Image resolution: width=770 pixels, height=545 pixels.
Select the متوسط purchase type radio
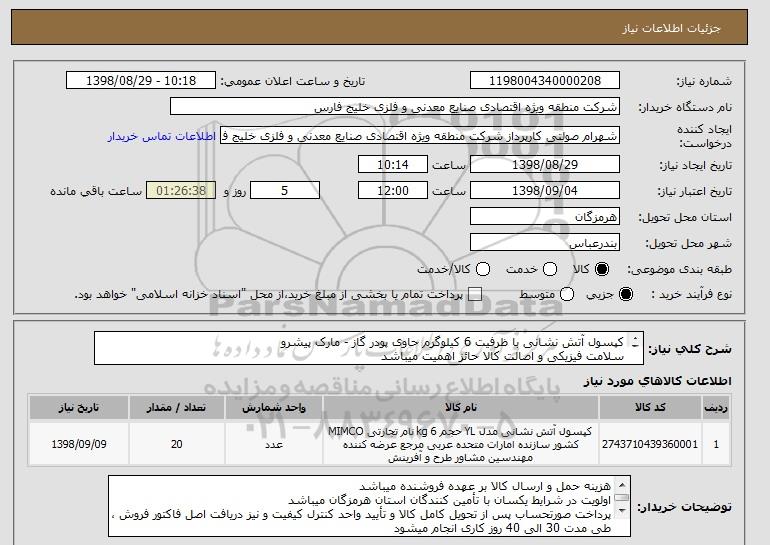[x=567, y=294]
